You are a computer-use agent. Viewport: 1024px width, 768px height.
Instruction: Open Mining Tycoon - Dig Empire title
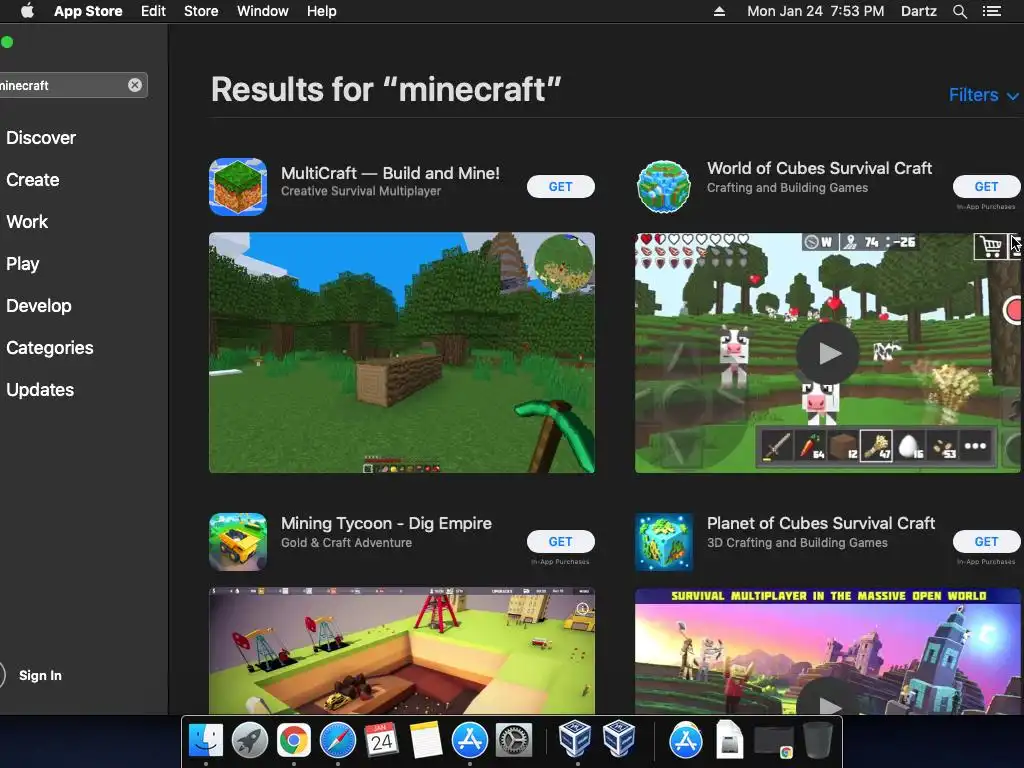point(386,523)
